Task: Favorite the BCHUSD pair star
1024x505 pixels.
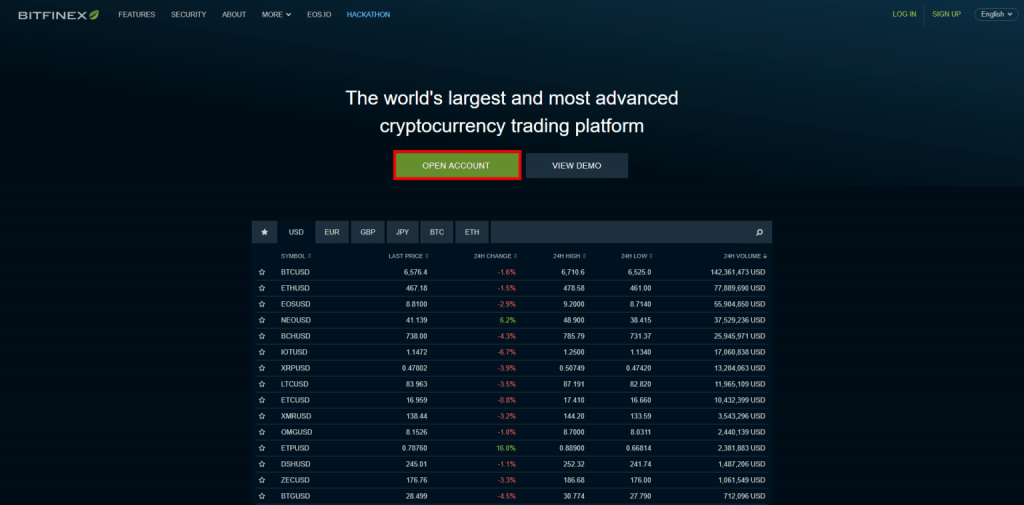Action: (262, 336)
